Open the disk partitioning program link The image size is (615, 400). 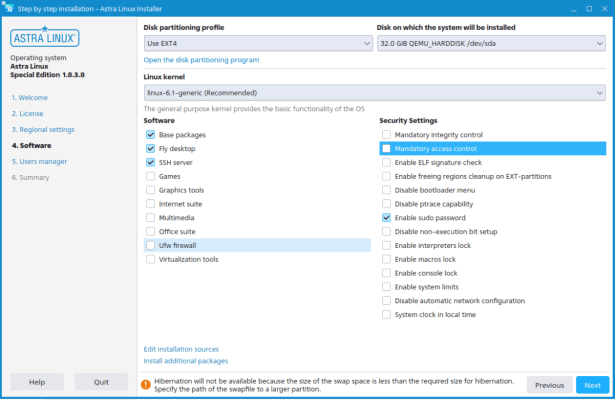(201, 60)
